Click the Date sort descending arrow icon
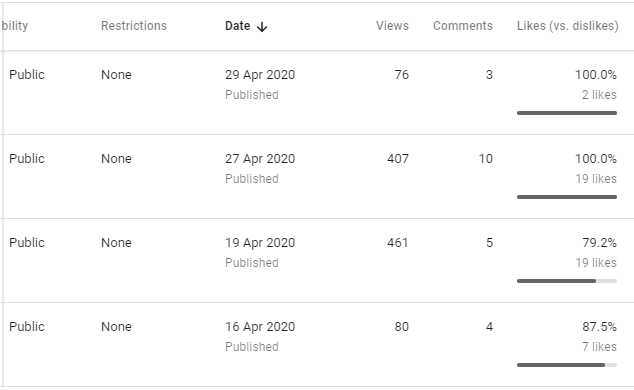The image size is (634, 390). [262, 27]
